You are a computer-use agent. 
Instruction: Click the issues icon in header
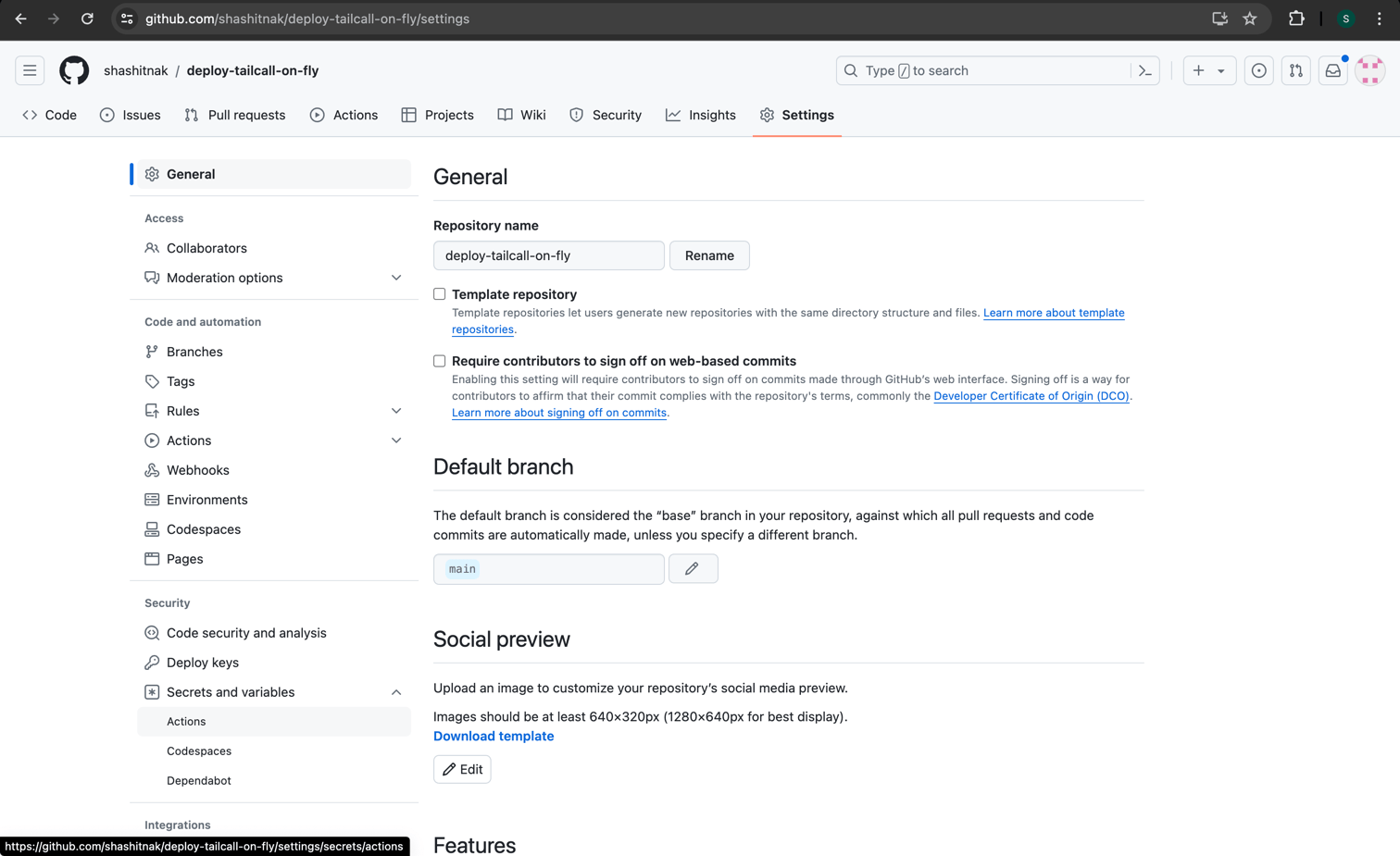[x=1258, y=70]
